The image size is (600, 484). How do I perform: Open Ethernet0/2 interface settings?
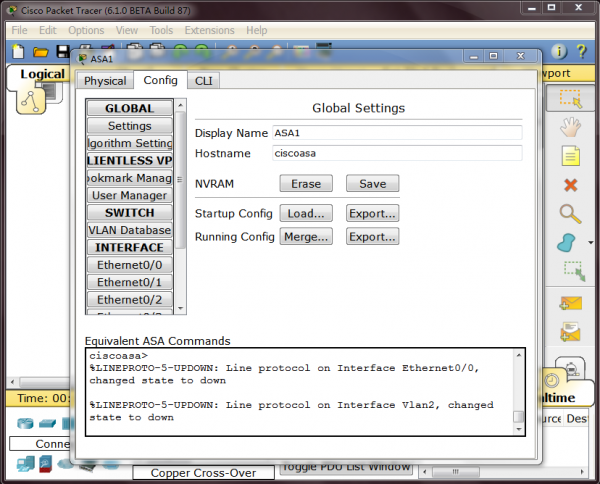click(129, 300)
